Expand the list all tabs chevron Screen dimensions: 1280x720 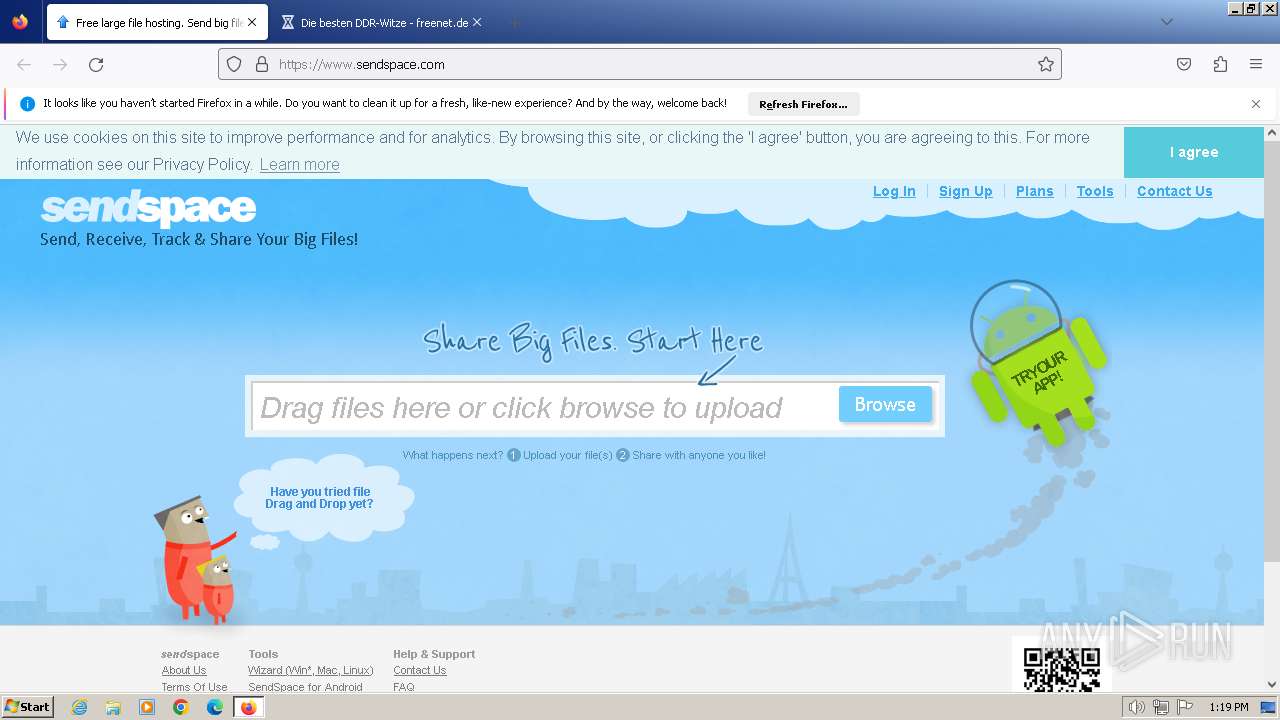click(x=1166, y=22)
